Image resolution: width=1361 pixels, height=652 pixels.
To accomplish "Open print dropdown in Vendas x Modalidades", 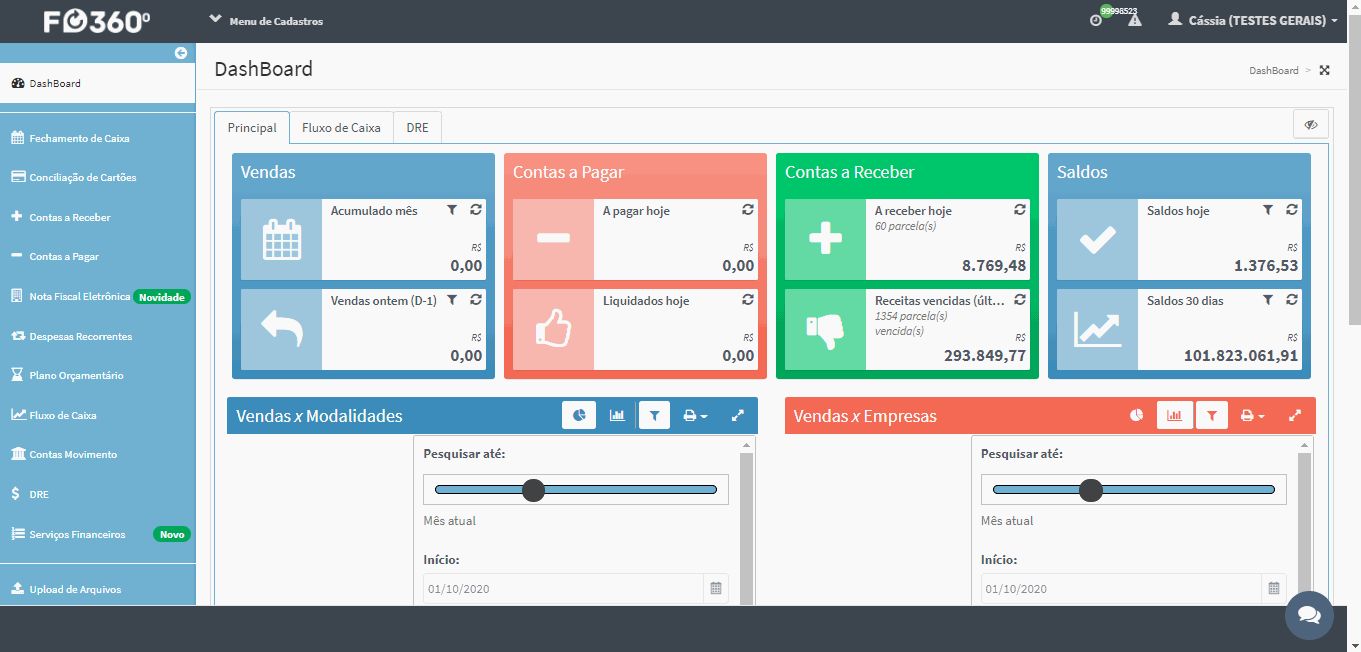I will pyautogui.click(x=695, y=415).
